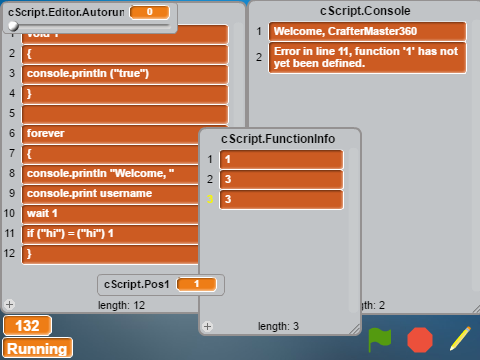Select console entry 'Welcome, CrafterMaster360'

tap(368, 31)
